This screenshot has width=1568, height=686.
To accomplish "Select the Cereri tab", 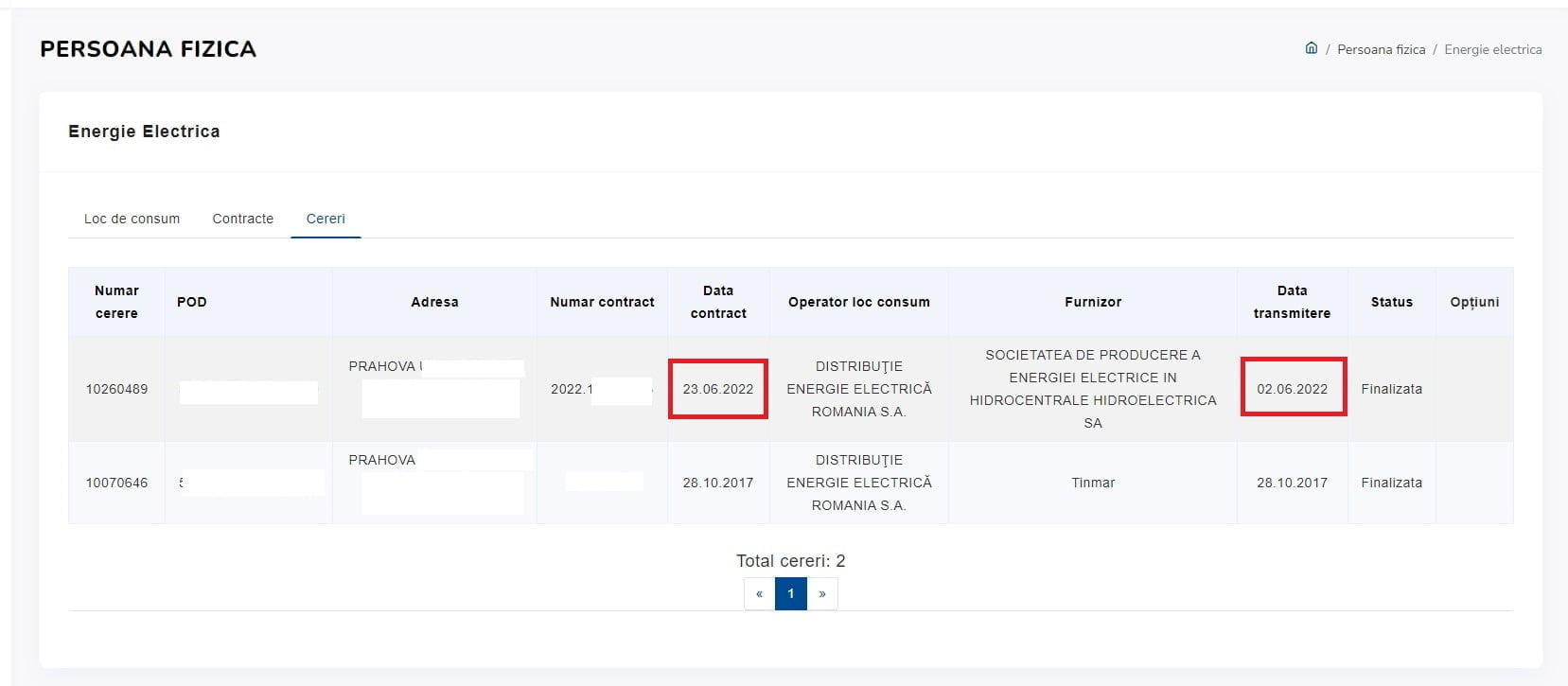I will tap(326, 219).
